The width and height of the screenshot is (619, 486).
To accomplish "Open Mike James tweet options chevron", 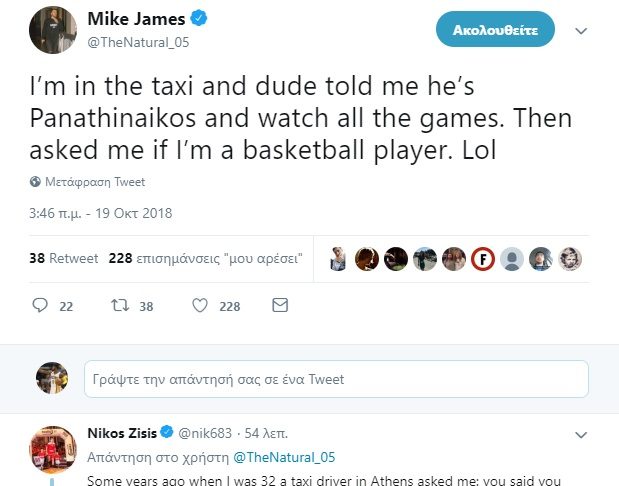I will click(x=580, y=31).
